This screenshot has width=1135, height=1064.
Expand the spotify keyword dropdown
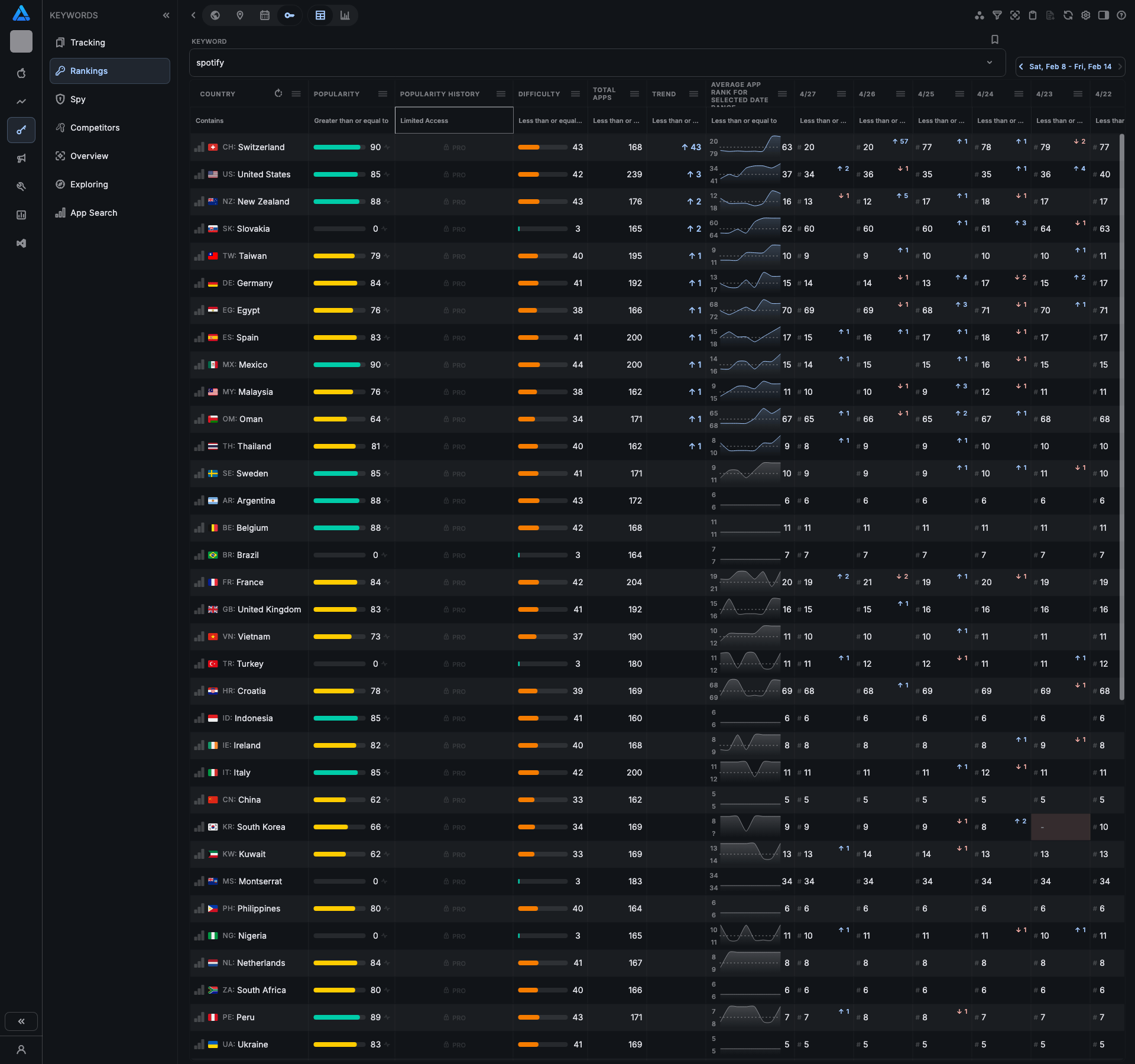(990, 63)
